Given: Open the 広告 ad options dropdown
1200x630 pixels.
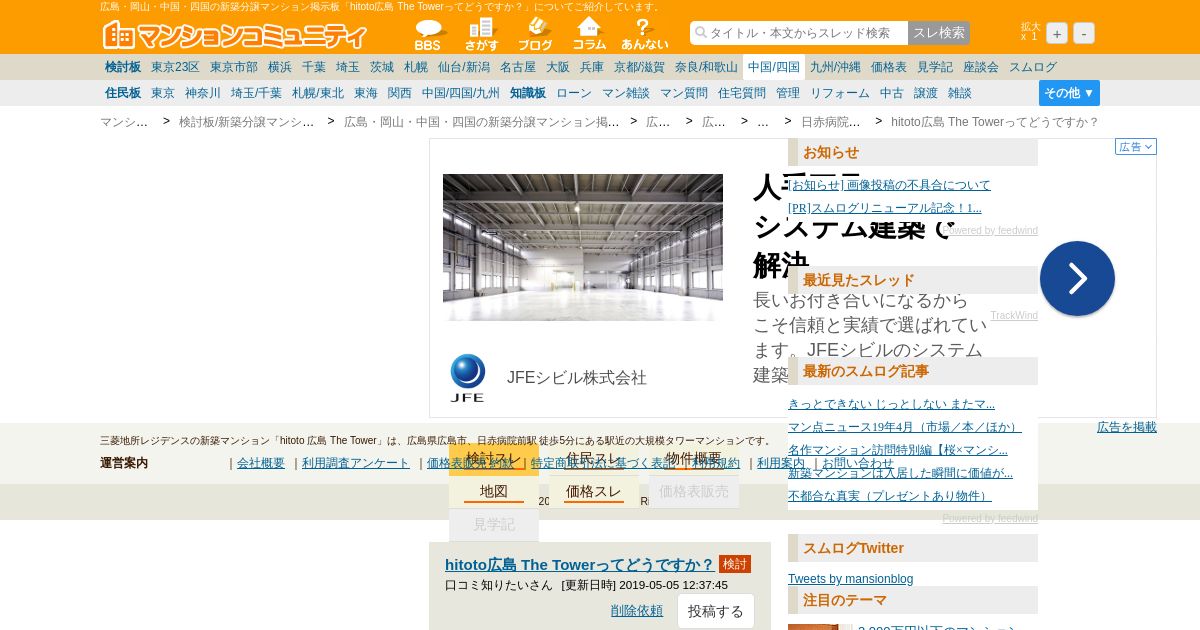Looking at the screenshot, I should coord(1136,146).
